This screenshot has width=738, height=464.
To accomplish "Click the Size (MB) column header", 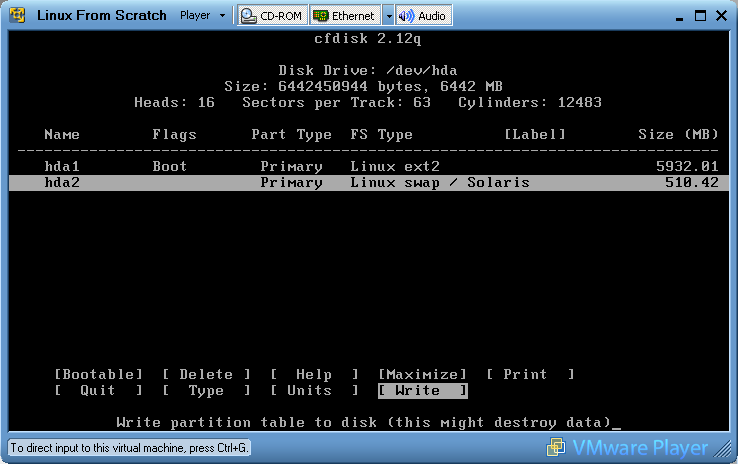I will (x=678, y=135).
